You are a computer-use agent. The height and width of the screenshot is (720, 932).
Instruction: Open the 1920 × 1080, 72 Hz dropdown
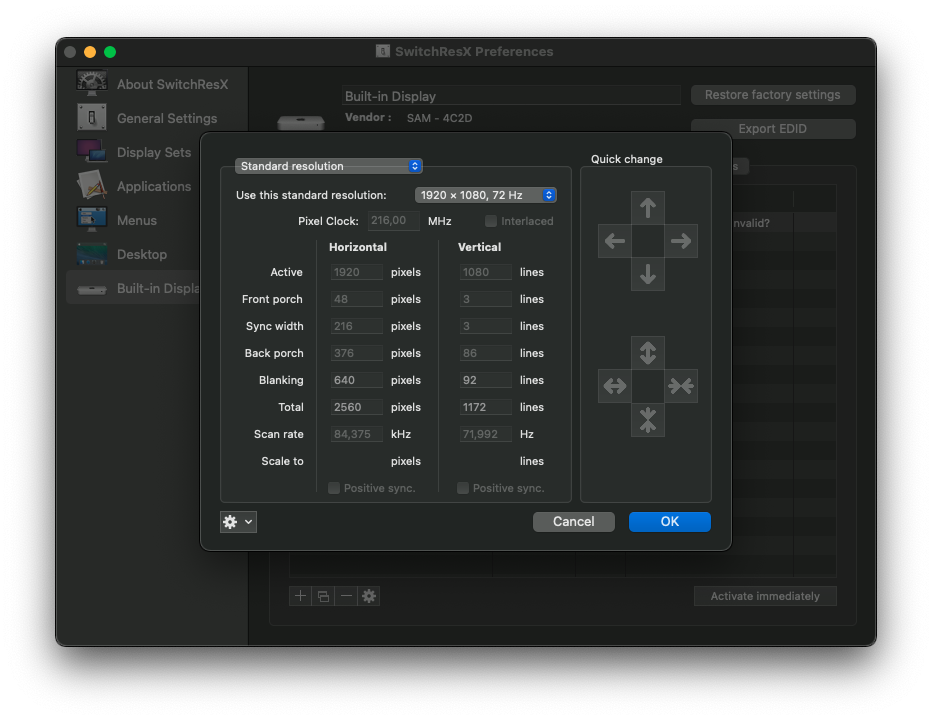click(486, 195)
